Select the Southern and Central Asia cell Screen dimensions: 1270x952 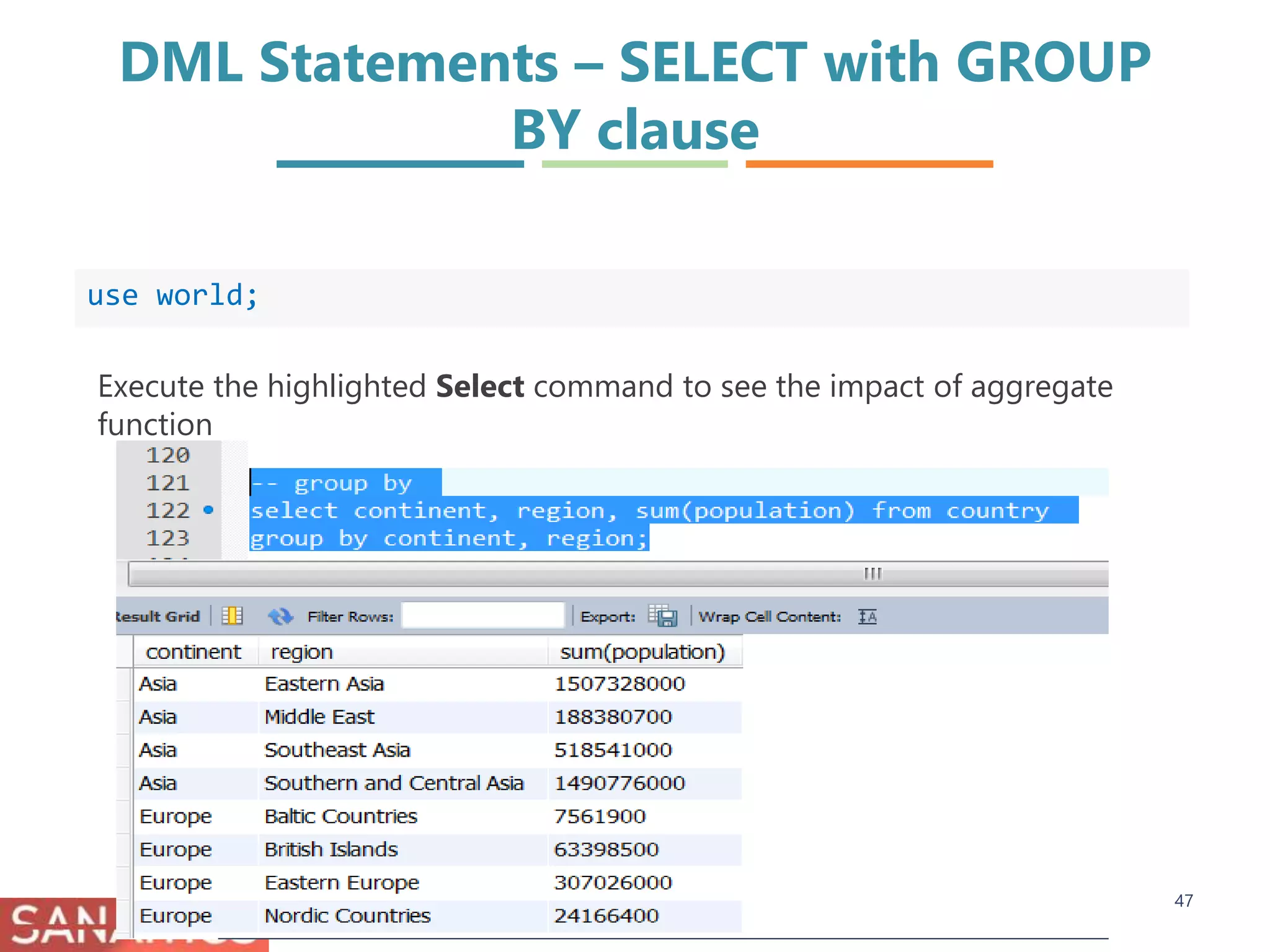pyautogui.click(x=402, y=783)
